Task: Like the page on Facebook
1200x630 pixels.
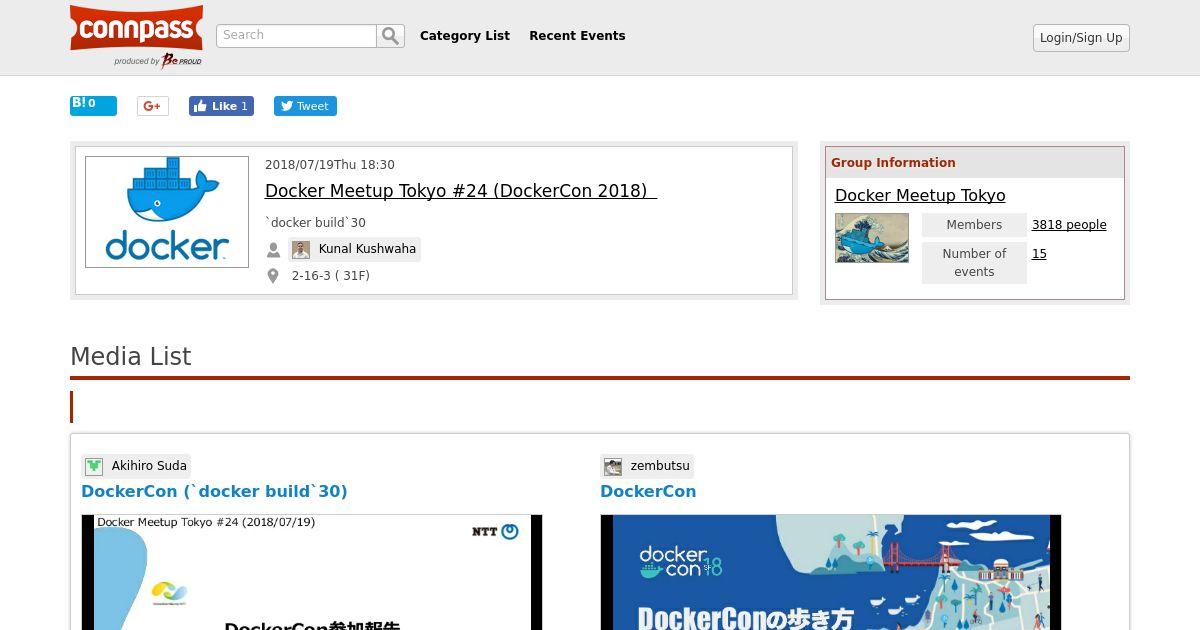Action: coord(221,106)
